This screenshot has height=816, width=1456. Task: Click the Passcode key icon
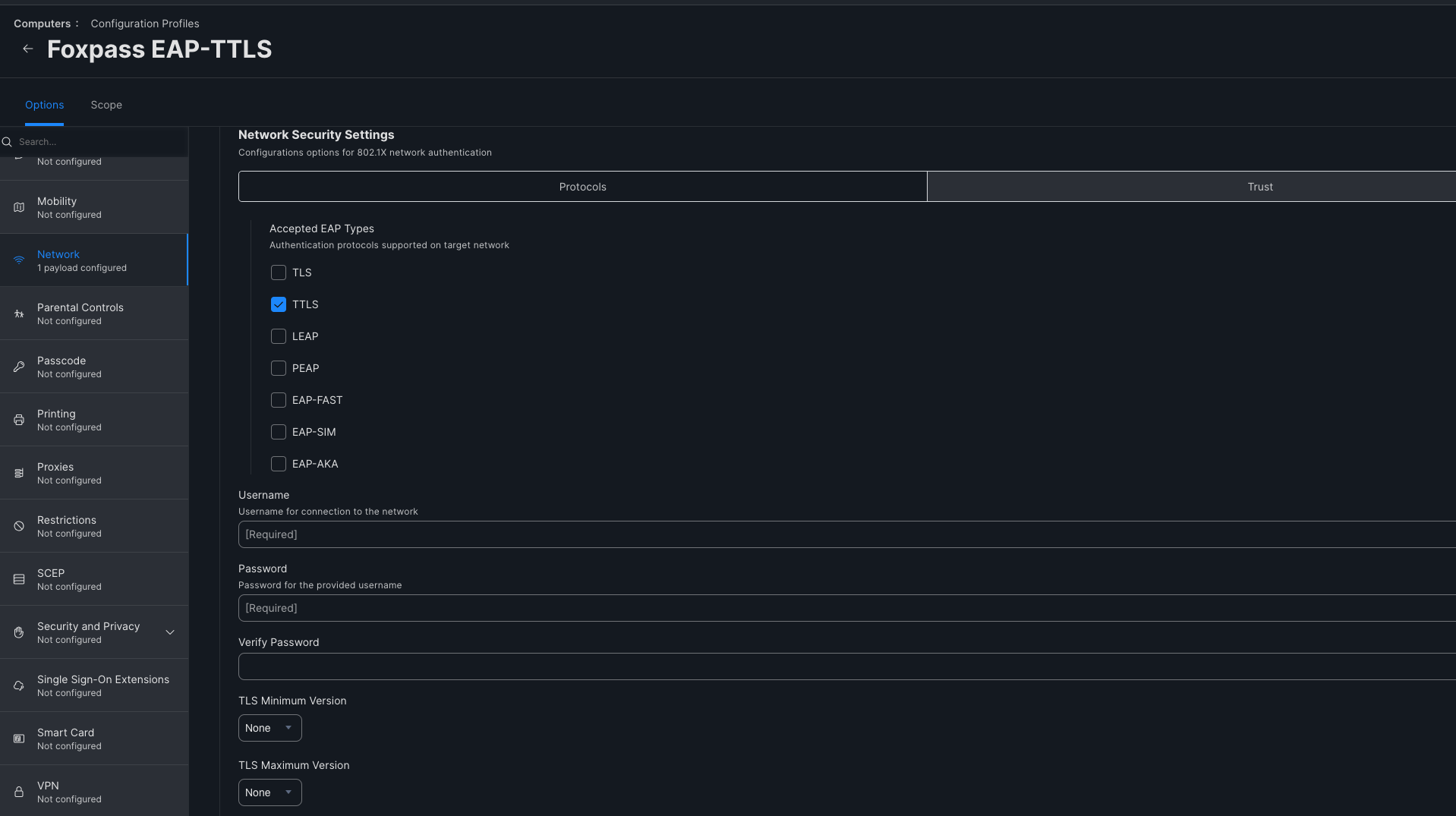(19, 367)
